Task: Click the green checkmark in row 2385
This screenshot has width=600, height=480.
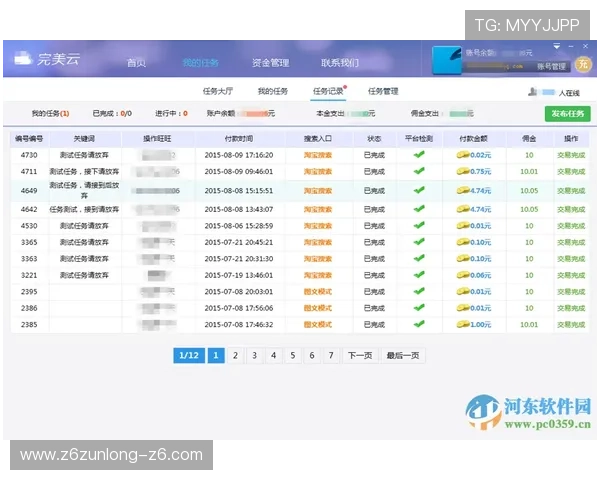Action: pos(419,324)
